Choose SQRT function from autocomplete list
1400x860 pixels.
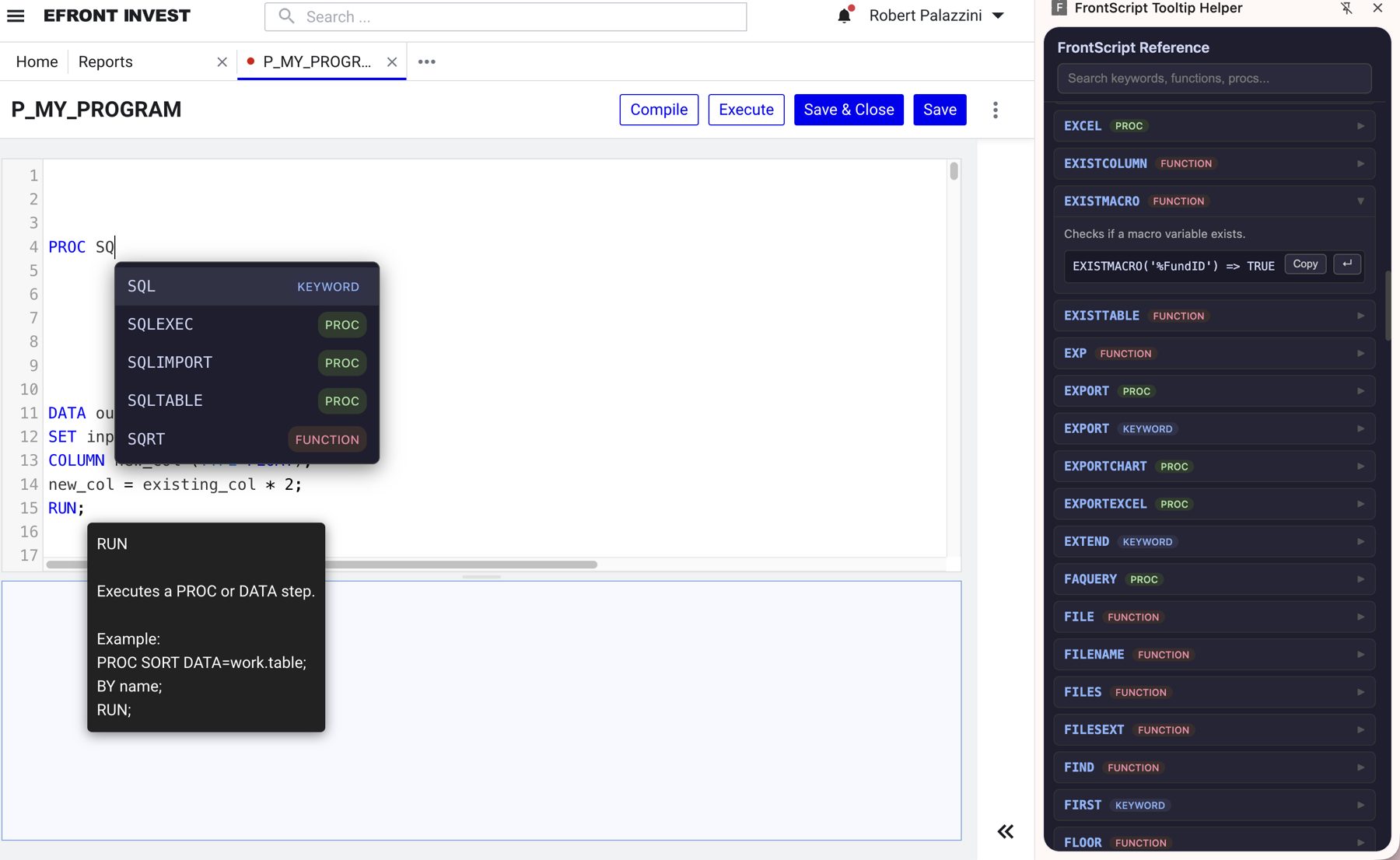click(x=247, y=439)
